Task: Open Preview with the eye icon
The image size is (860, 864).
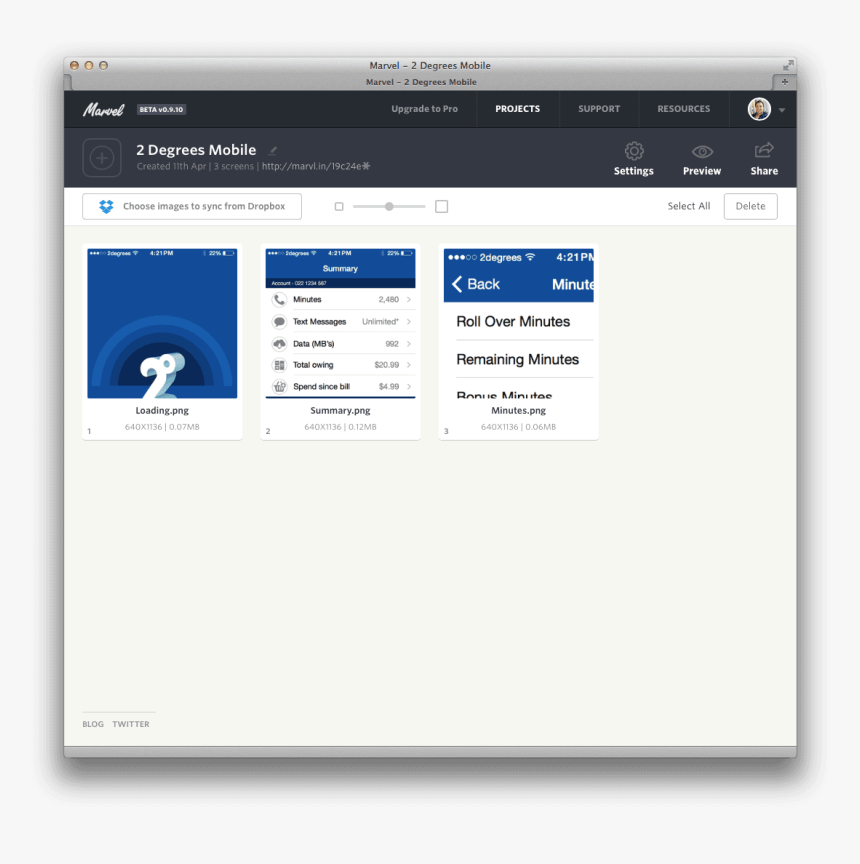Action: point(702,152)
